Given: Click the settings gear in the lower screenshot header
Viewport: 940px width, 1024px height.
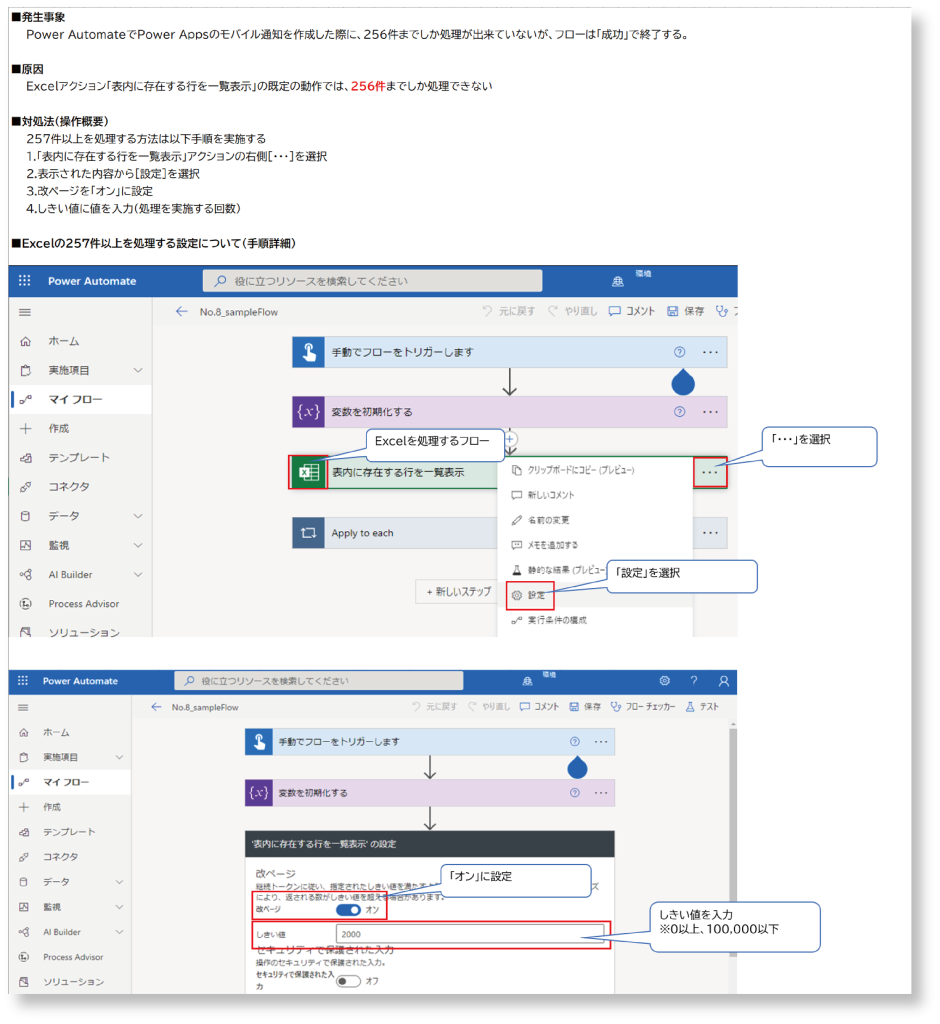Looking at the screenshot, I should (664, 681).
